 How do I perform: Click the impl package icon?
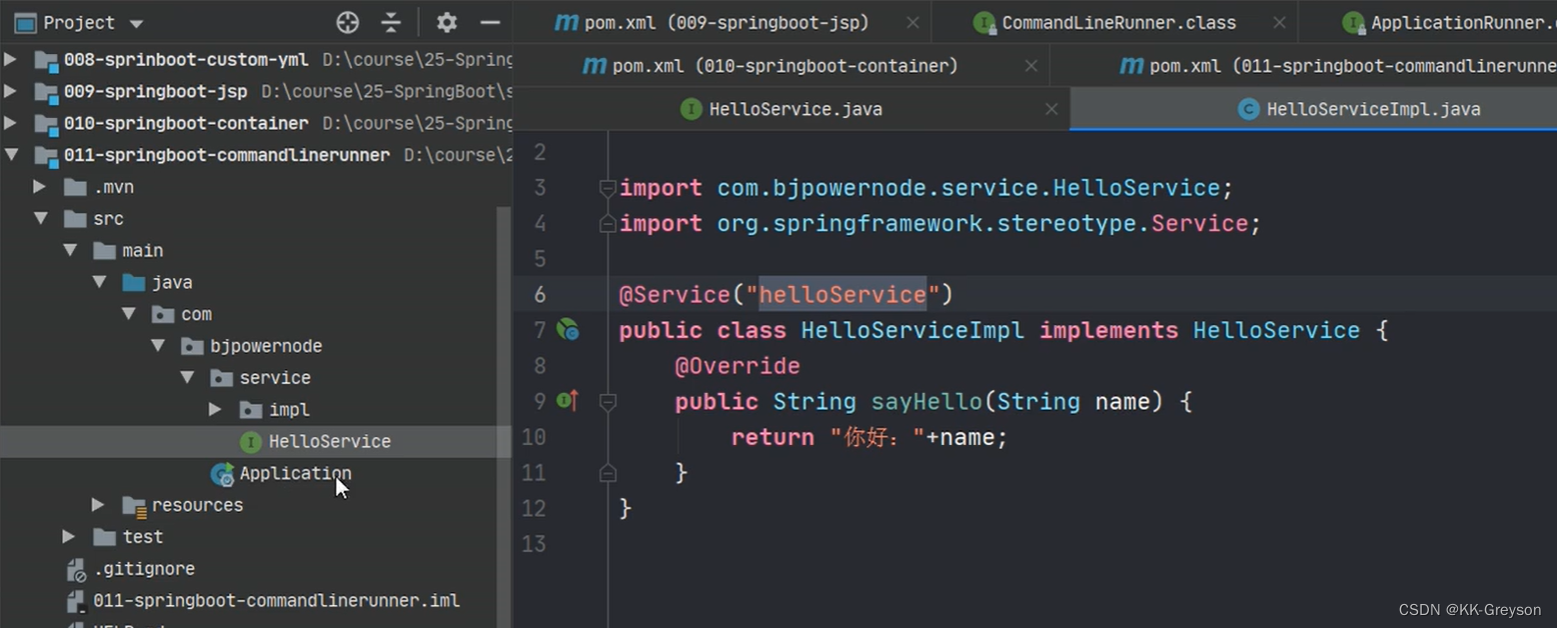(251, 410)
